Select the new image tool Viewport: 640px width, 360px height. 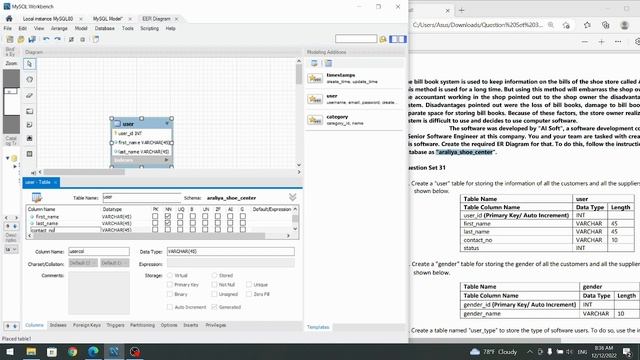point(29,139)
